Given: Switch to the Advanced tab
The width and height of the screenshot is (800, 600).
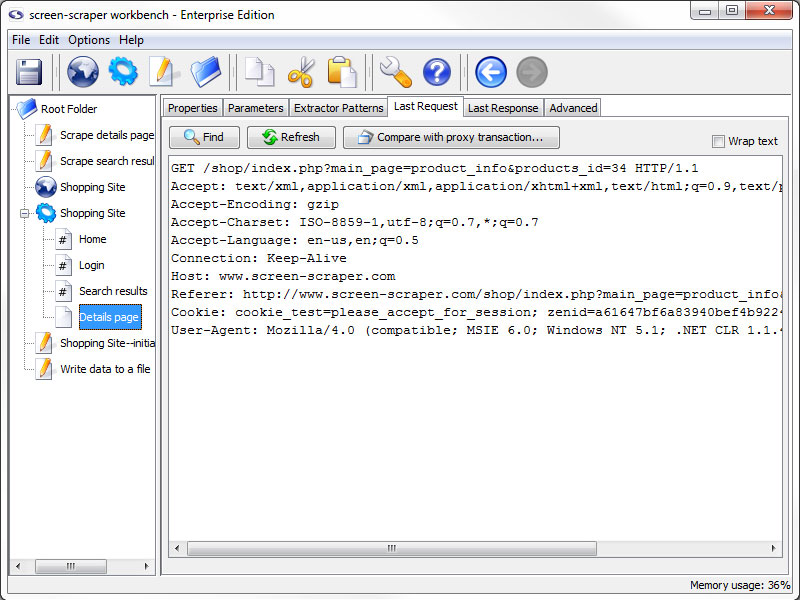Looking at the screenshot, I should 573,108.
